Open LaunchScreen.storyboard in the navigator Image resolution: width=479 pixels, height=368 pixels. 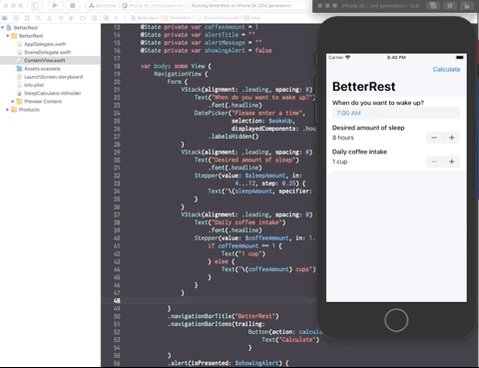point(53,77)
